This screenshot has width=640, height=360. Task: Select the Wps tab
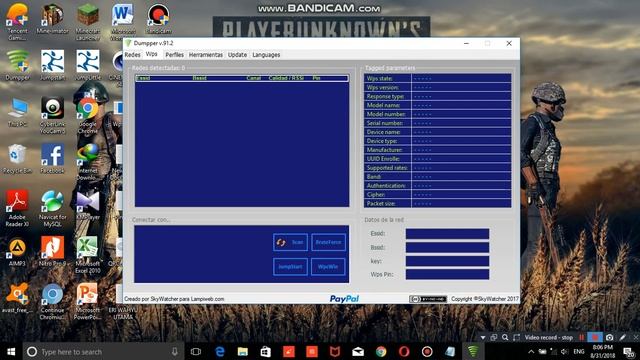tap(151, 54)
